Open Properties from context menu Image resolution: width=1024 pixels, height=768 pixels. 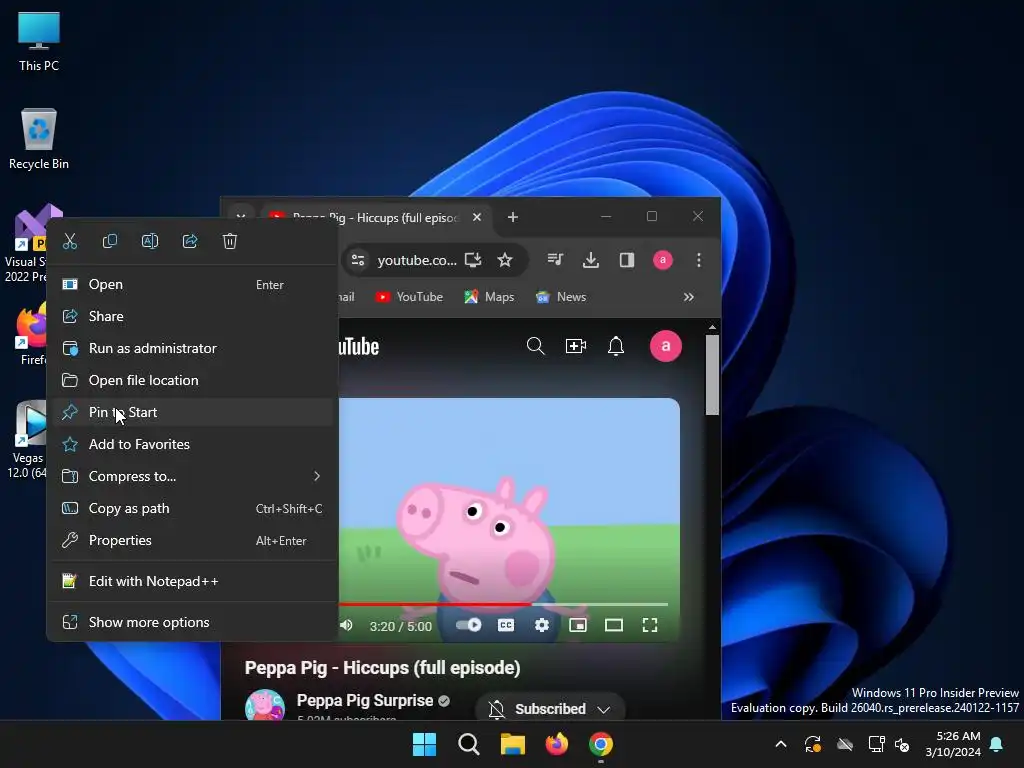[x=193, y=541]
